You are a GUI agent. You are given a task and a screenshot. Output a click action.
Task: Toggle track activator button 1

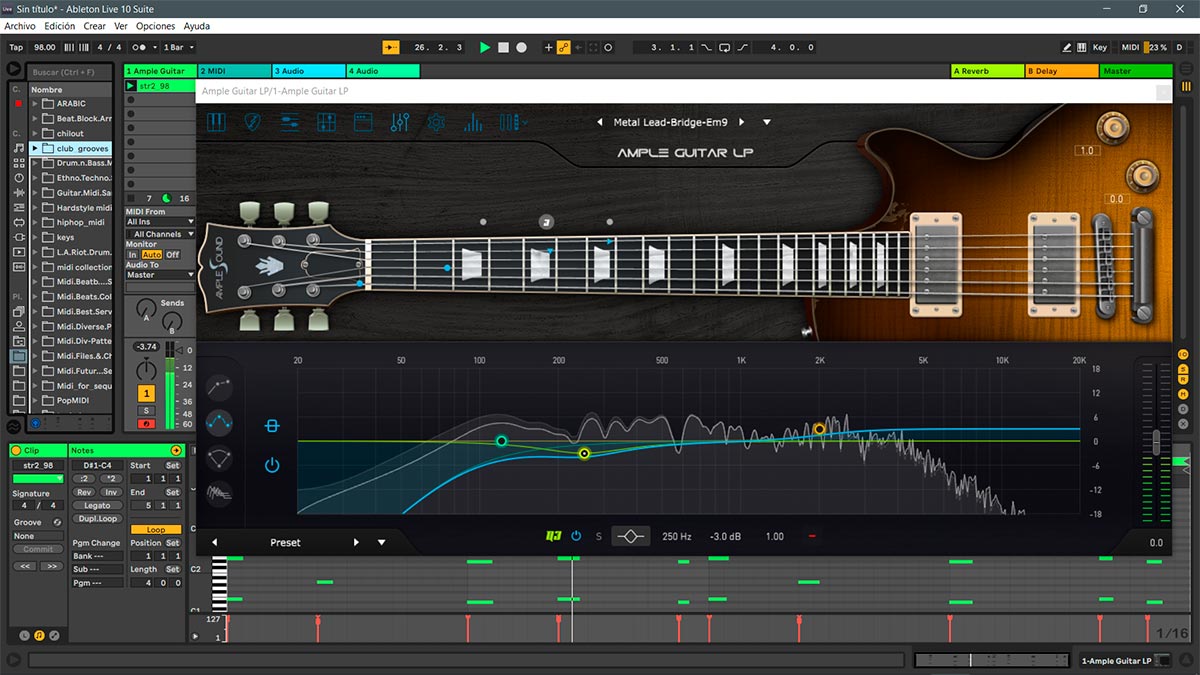(x=146, y=394)
